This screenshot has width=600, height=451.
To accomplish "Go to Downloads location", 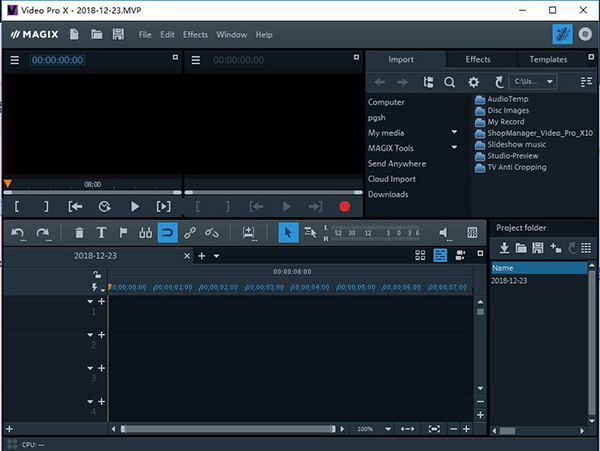I will (388, 194).
